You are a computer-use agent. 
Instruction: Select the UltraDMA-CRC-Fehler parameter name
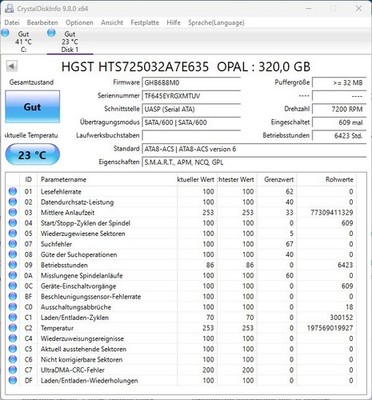73,370
